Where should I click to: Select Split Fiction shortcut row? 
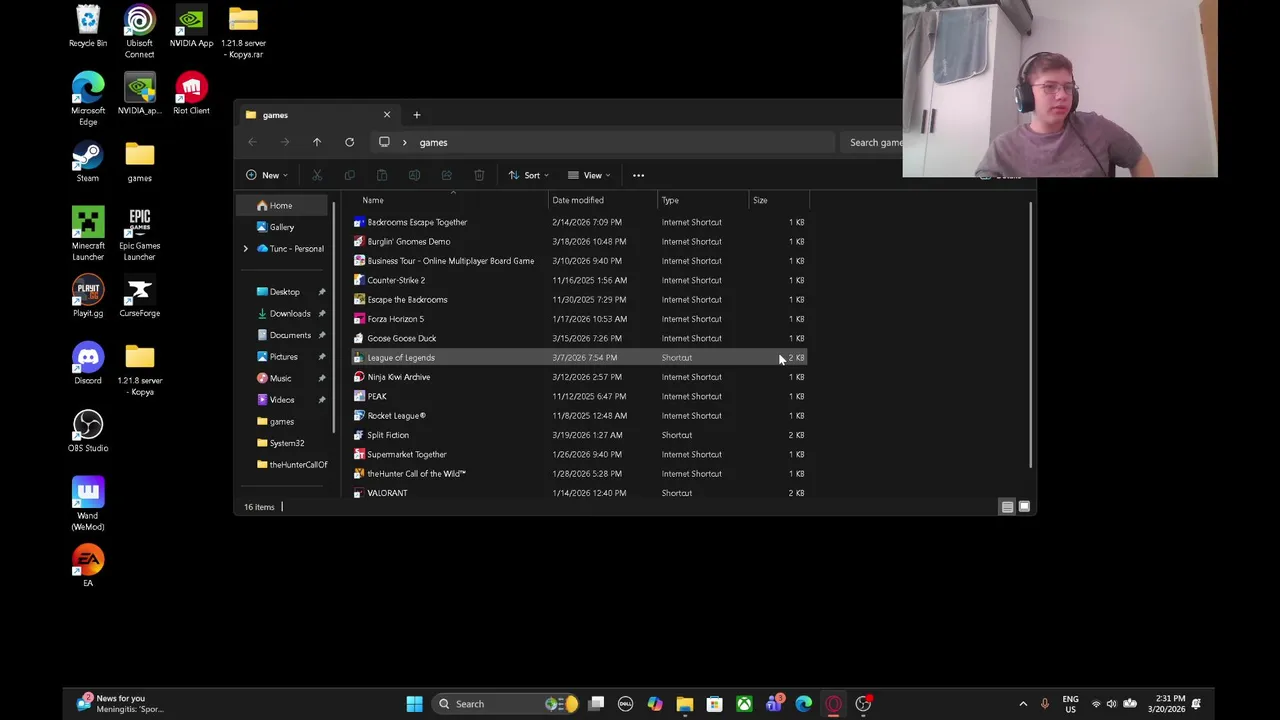580,435
